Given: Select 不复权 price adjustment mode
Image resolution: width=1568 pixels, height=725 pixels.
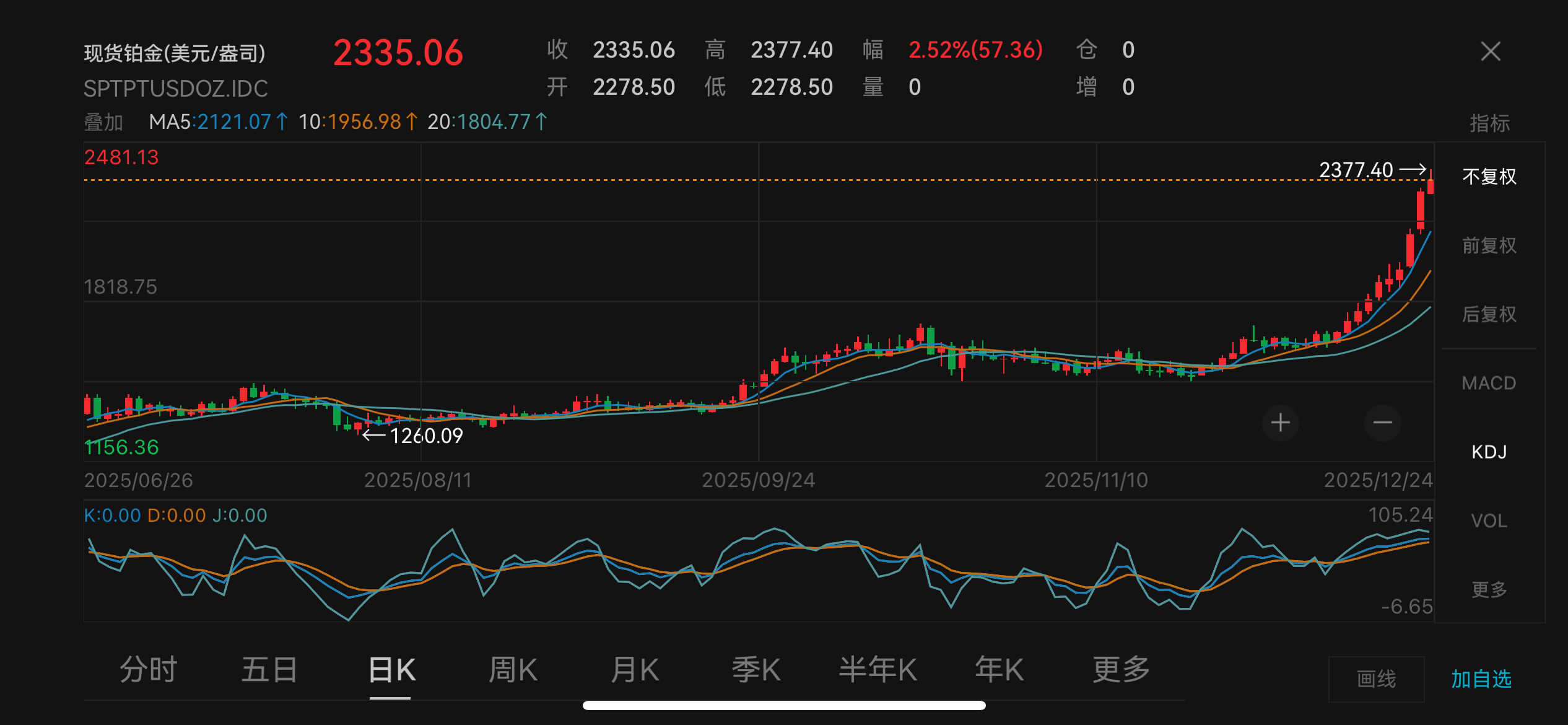Looking at the screenshot, I should pyautogui.click(x=1489, y=177).
